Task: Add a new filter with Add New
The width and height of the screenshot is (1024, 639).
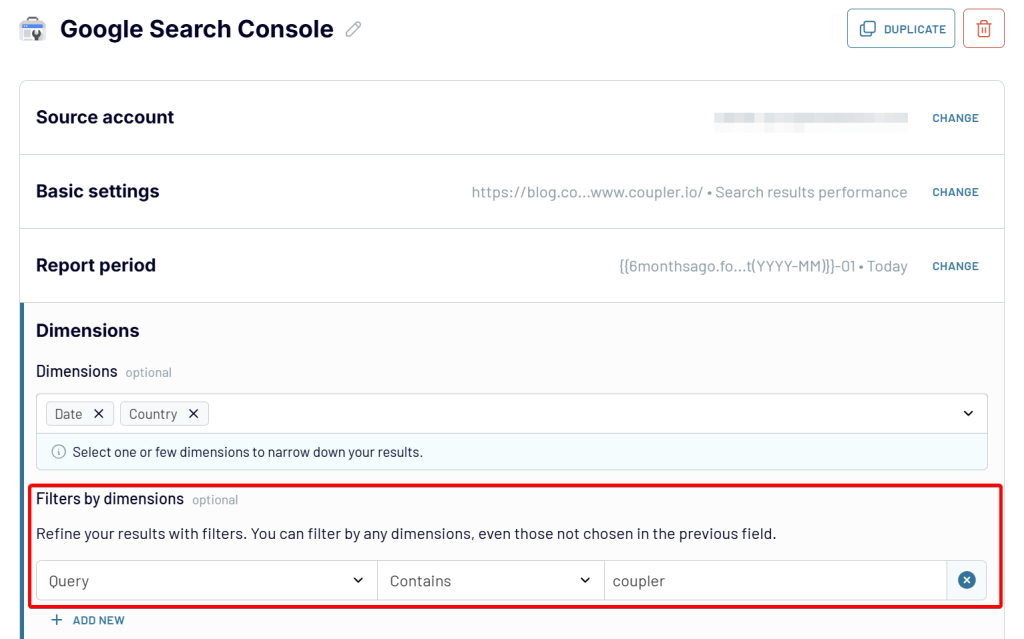Action: [88, 620]
